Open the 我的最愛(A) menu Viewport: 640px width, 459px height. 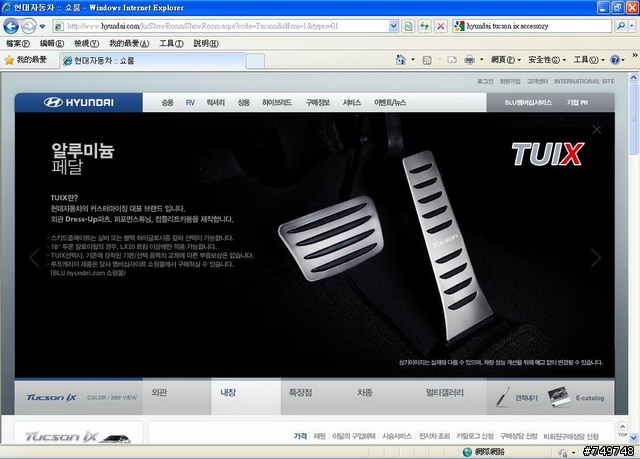(129, 43)
